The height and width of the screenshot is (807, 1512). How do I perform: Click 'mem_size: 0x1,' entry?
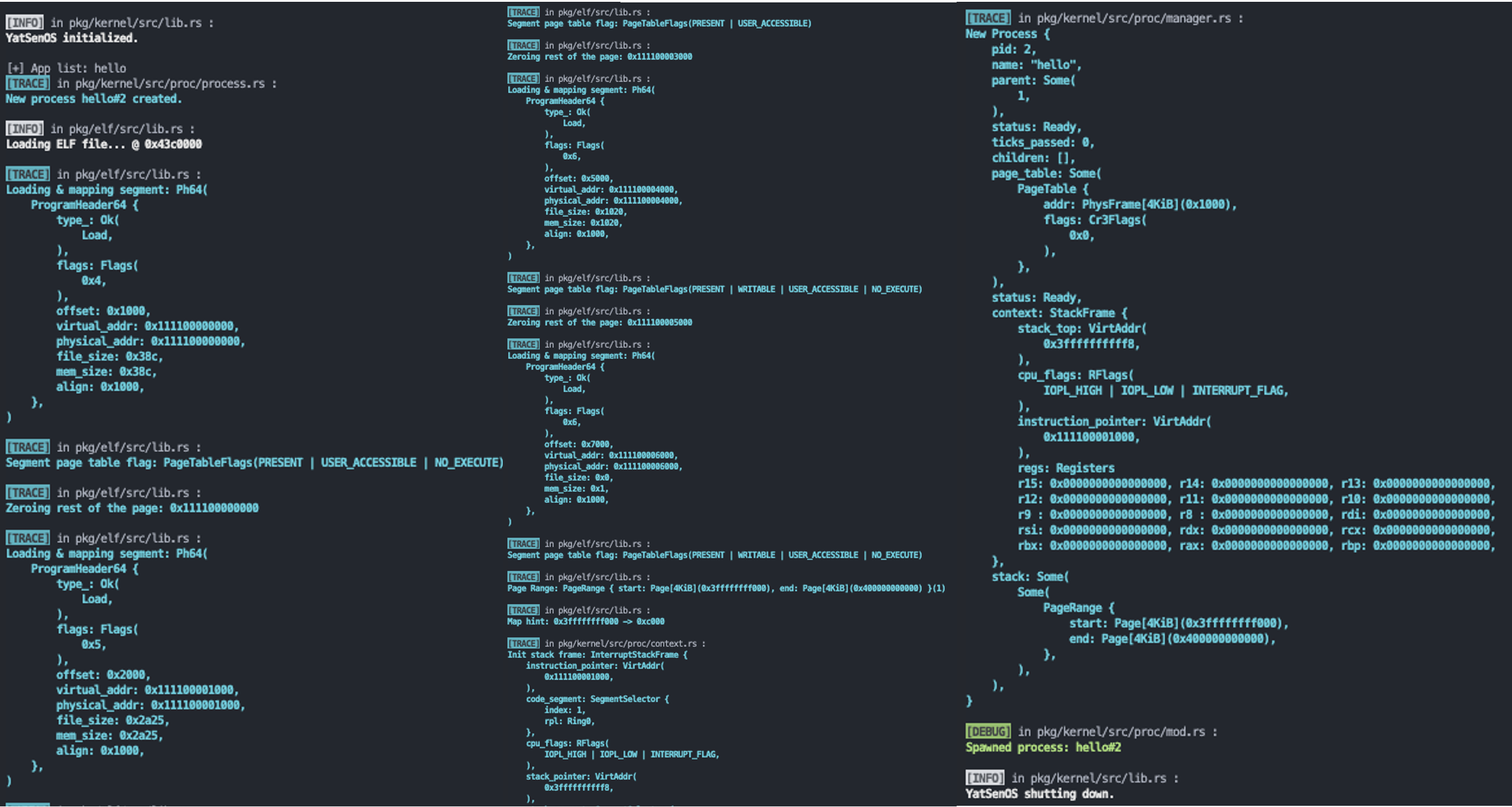576,488
